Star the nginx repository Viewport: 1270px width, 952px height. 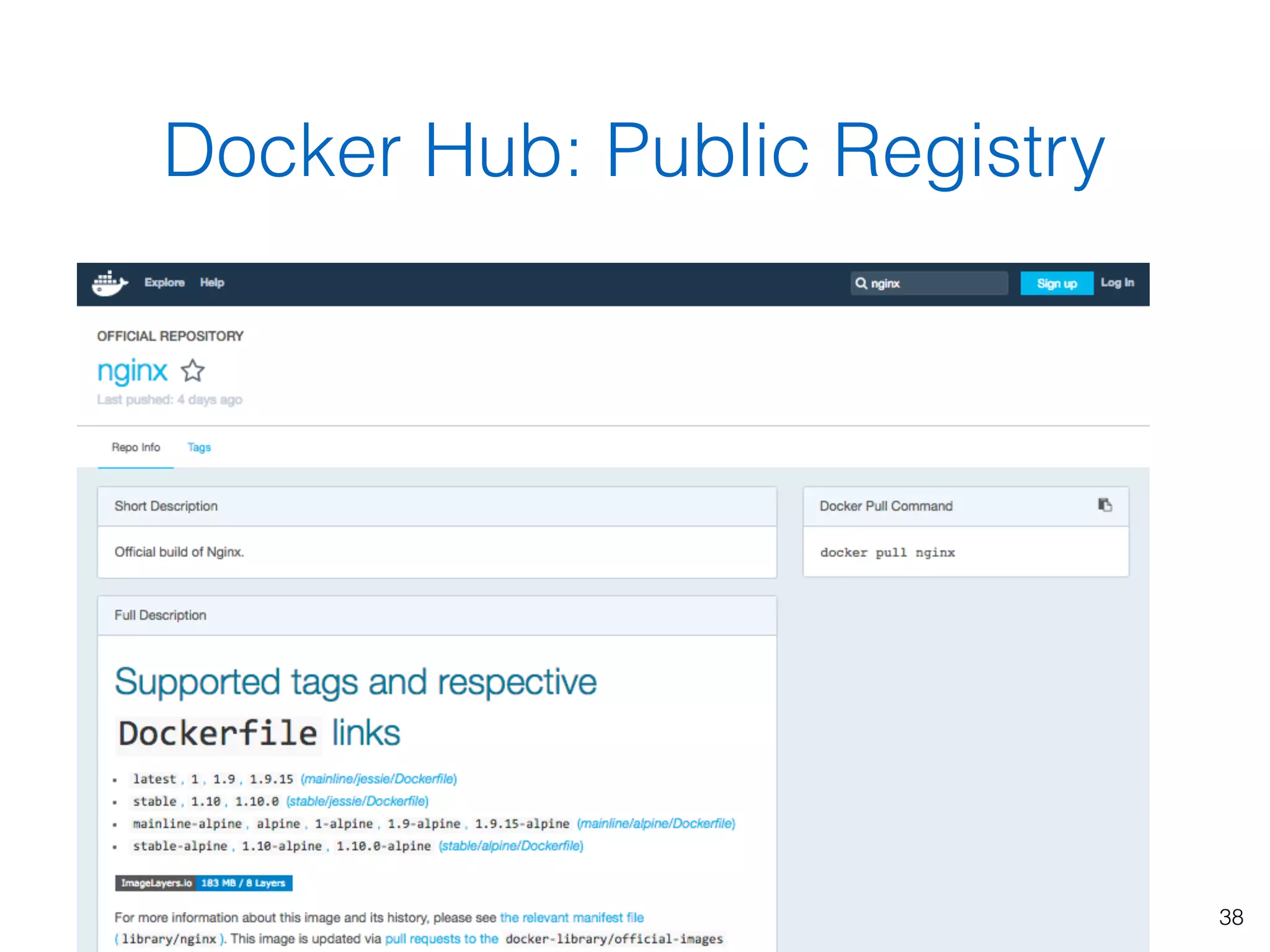193,371
